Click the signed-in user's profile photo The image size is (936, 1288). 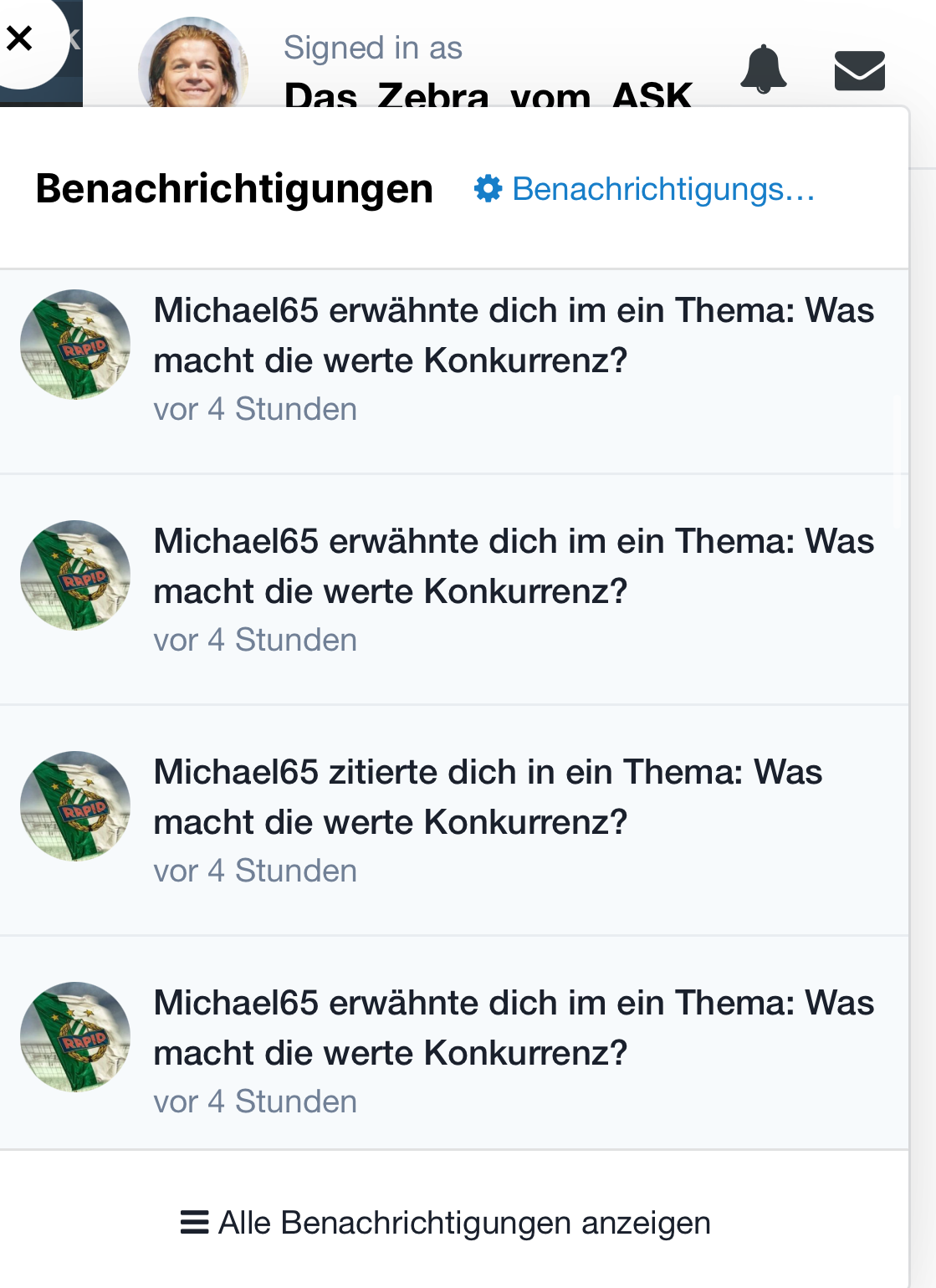193,65
